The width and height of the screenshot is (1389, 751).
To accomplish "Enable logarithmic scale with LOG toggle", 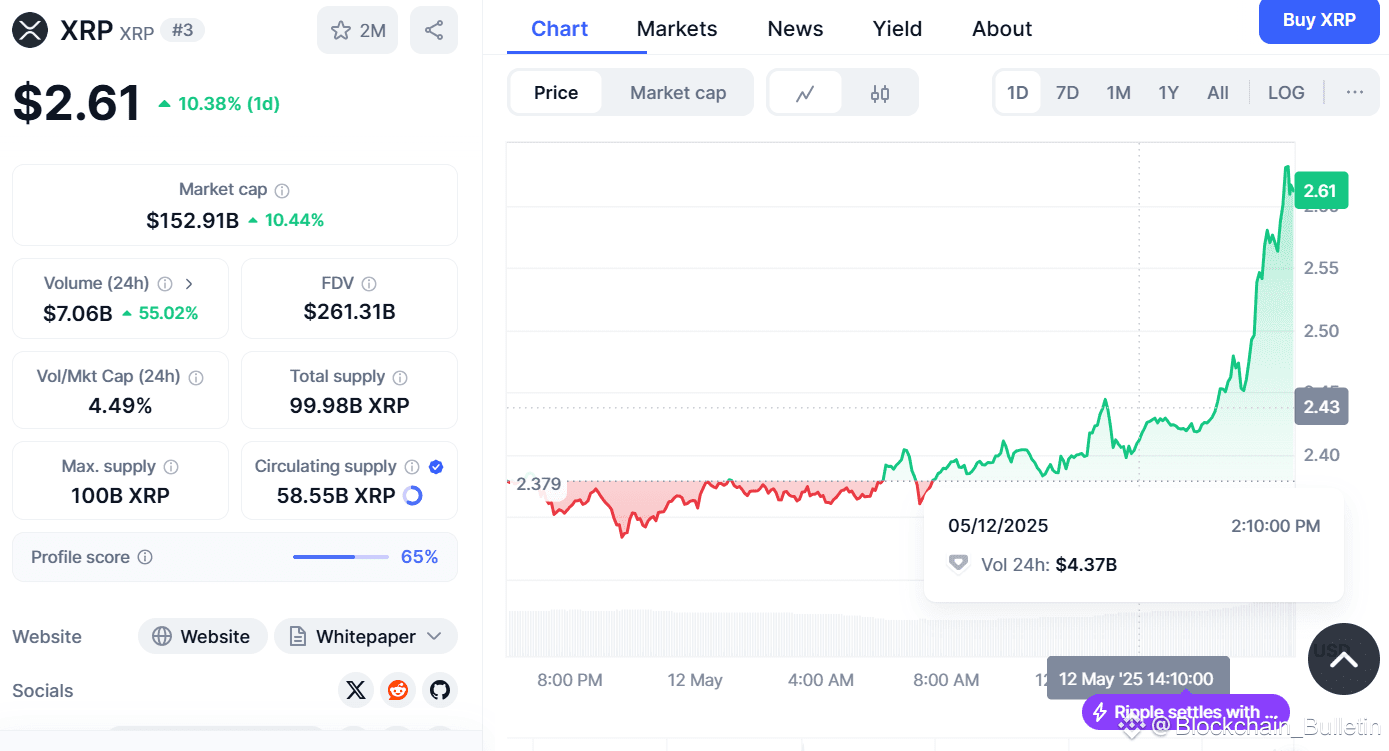I will [1286, 92].
